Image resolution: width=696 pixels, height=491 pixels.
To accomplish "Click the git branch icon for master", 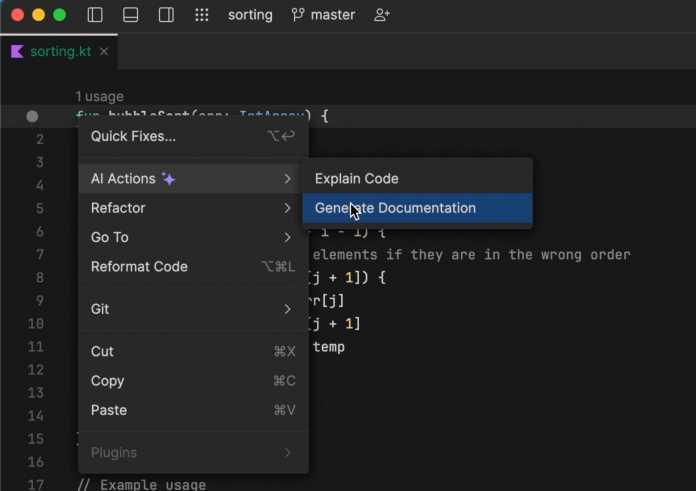I will [x=297, y=15].
